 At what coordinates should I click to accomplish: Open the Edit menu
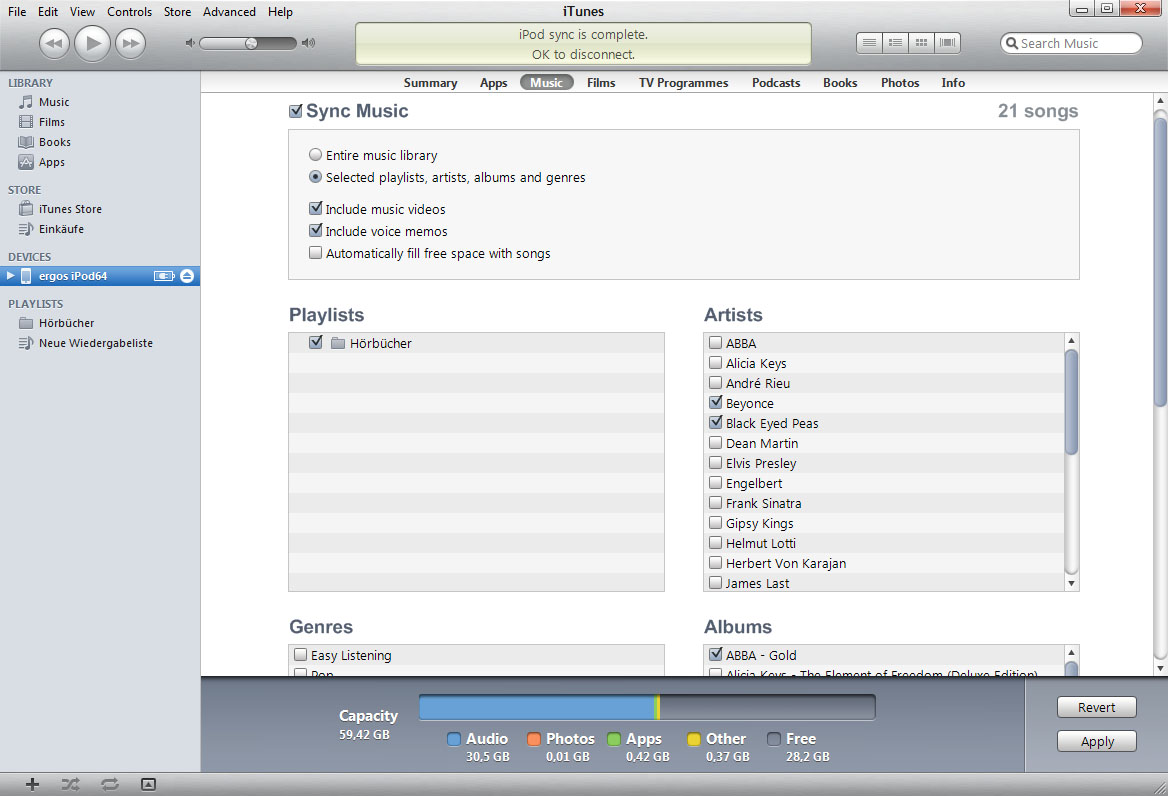click(x=48, y=12)
